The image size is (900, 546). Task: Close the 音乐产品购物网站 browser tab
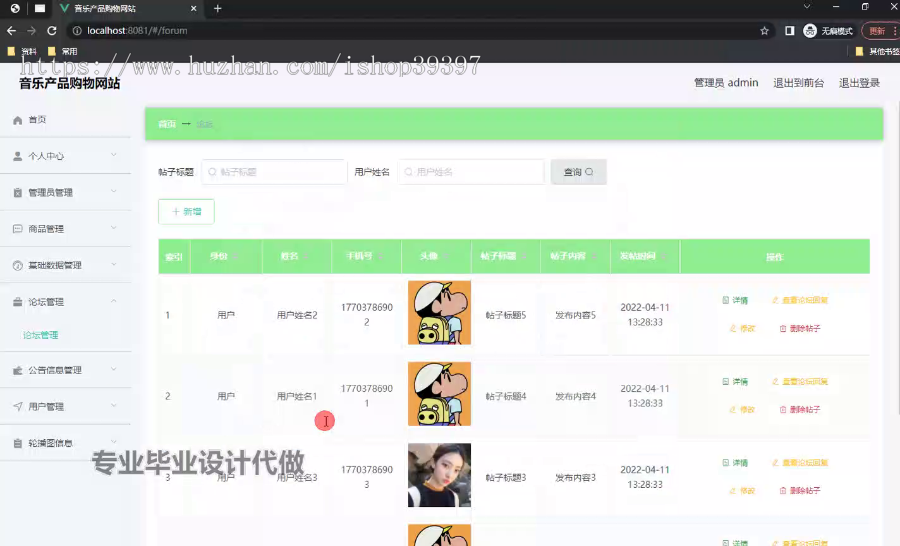[193, 9]
